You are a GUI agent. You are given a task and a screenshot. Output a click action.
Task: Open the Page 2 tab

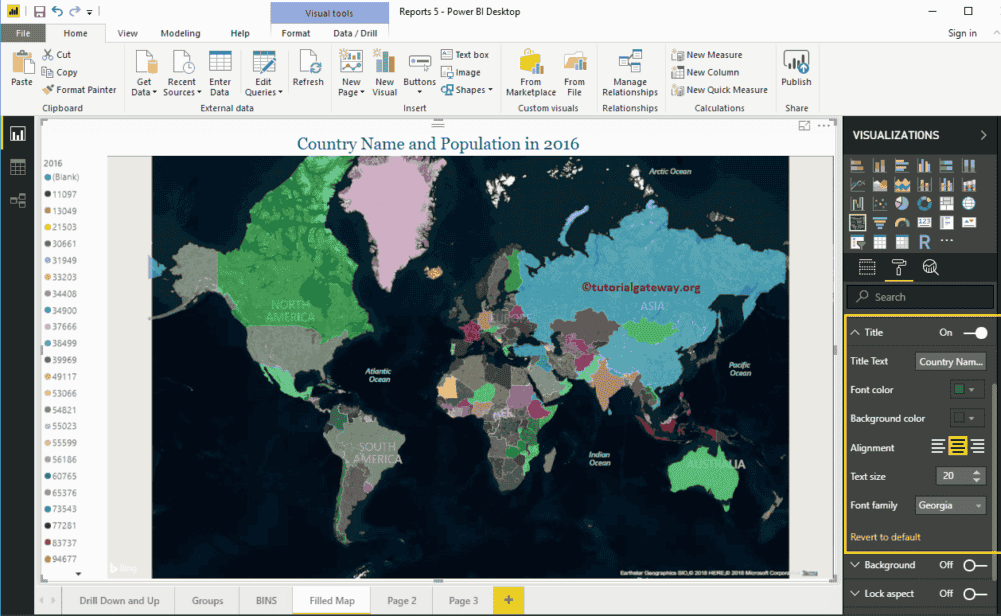click(x=402, y=600)
